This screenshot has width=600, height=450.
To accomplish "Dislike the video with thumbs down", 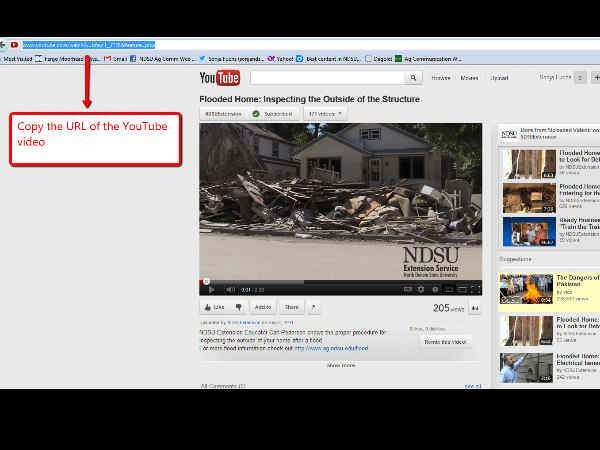I will click(238, 307).
